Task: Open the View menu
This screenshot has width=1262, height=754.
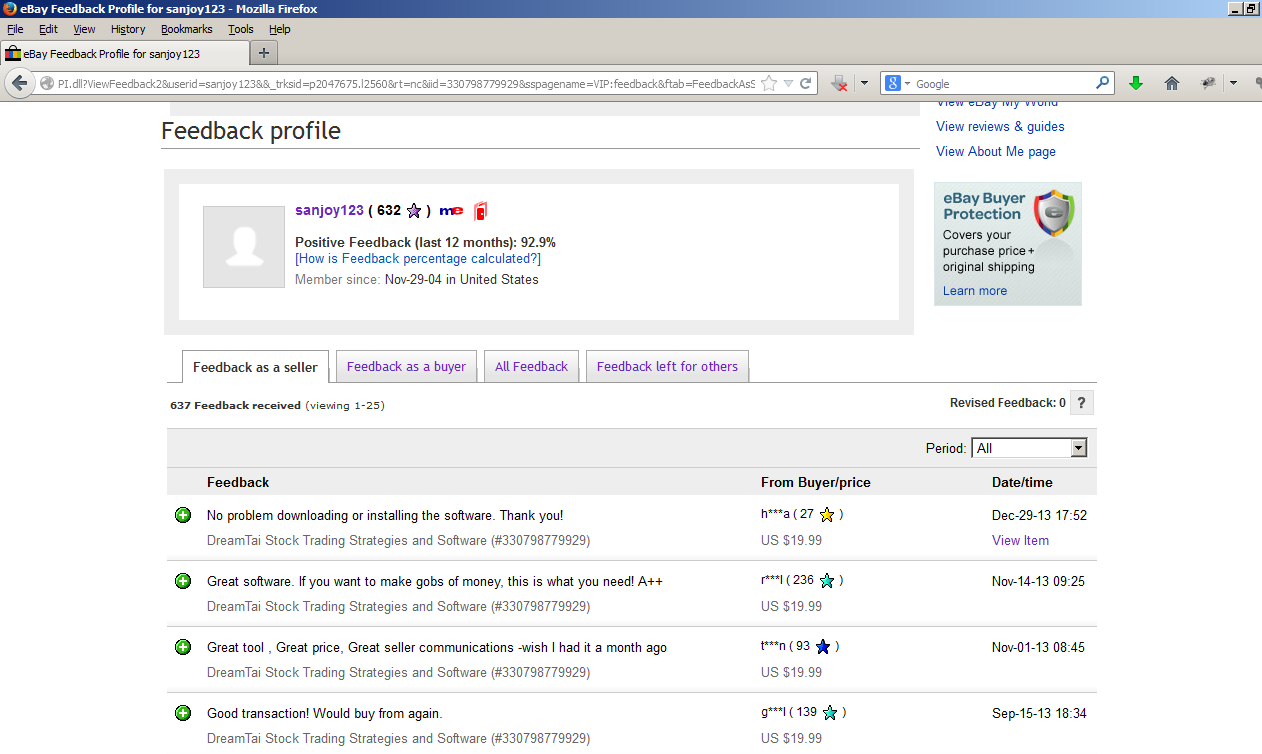Action: click(84, 30)
